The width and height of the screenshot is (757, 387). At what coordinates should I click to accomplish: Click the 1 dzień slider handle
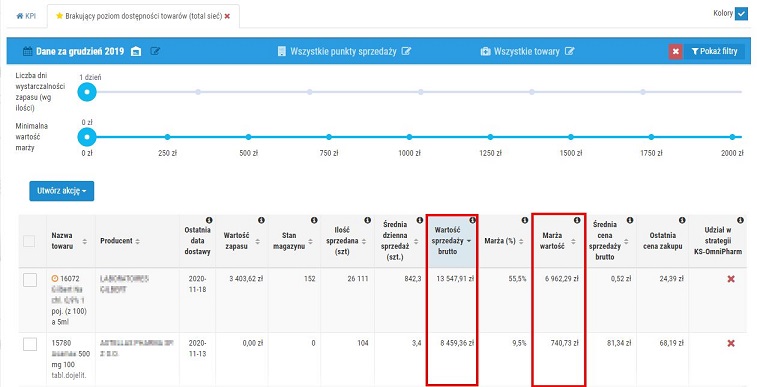(x=87, y=92)
